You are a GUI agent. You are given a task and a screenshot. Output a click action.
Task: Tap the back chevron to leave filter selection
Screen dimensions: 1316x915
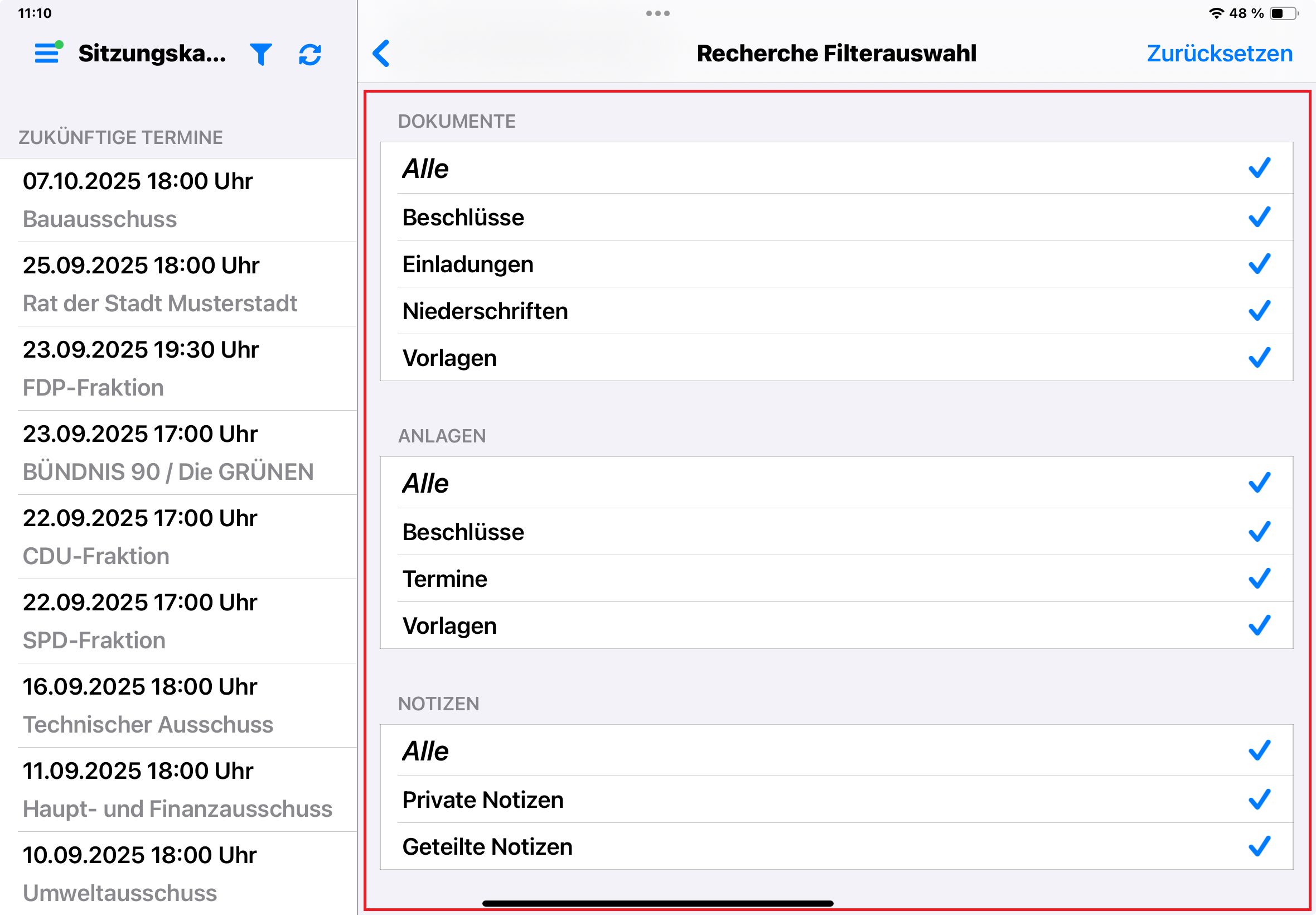(x=381, y=54)
